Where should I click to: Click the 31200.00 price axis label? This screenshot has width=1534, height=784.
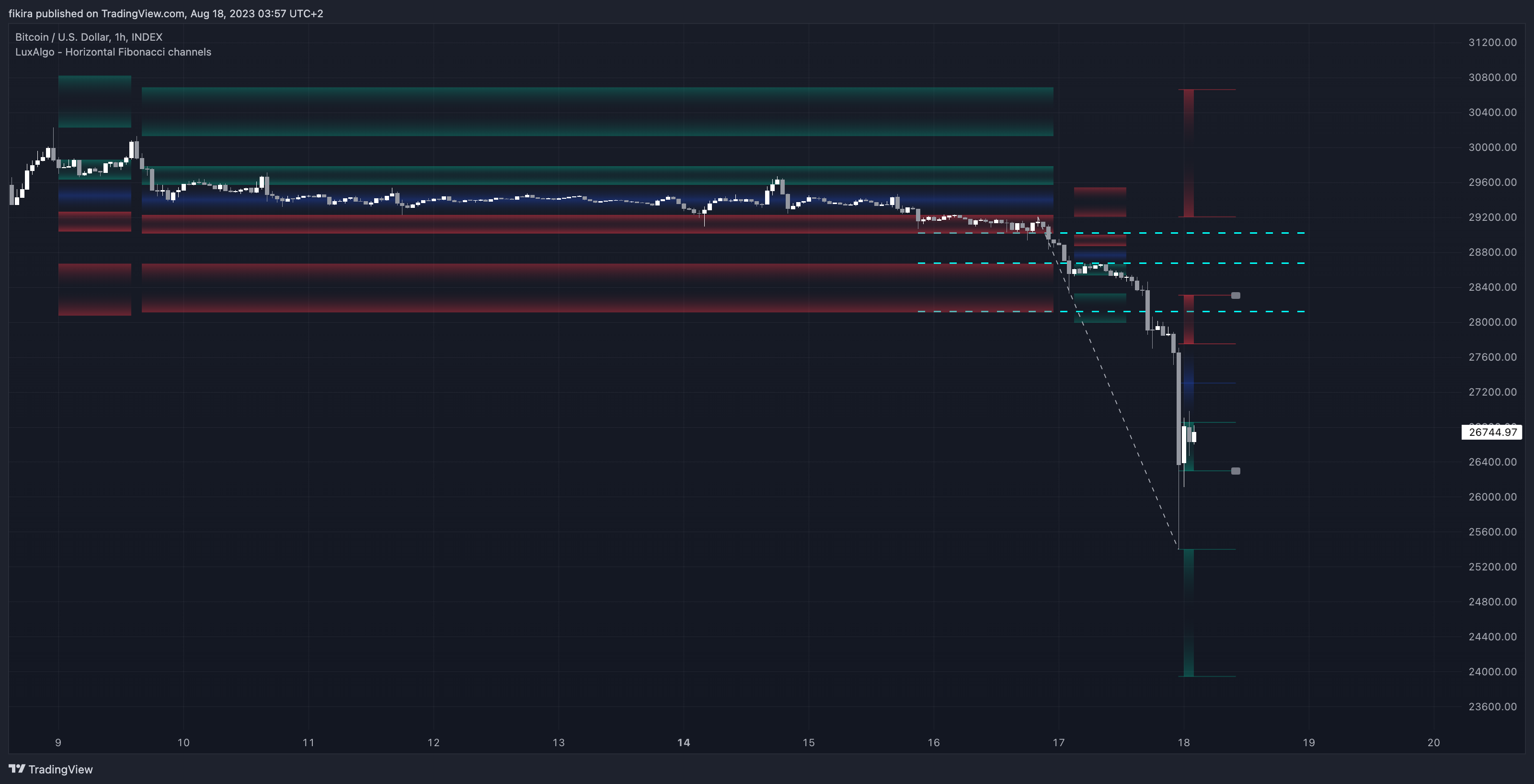click(1492, 42)
